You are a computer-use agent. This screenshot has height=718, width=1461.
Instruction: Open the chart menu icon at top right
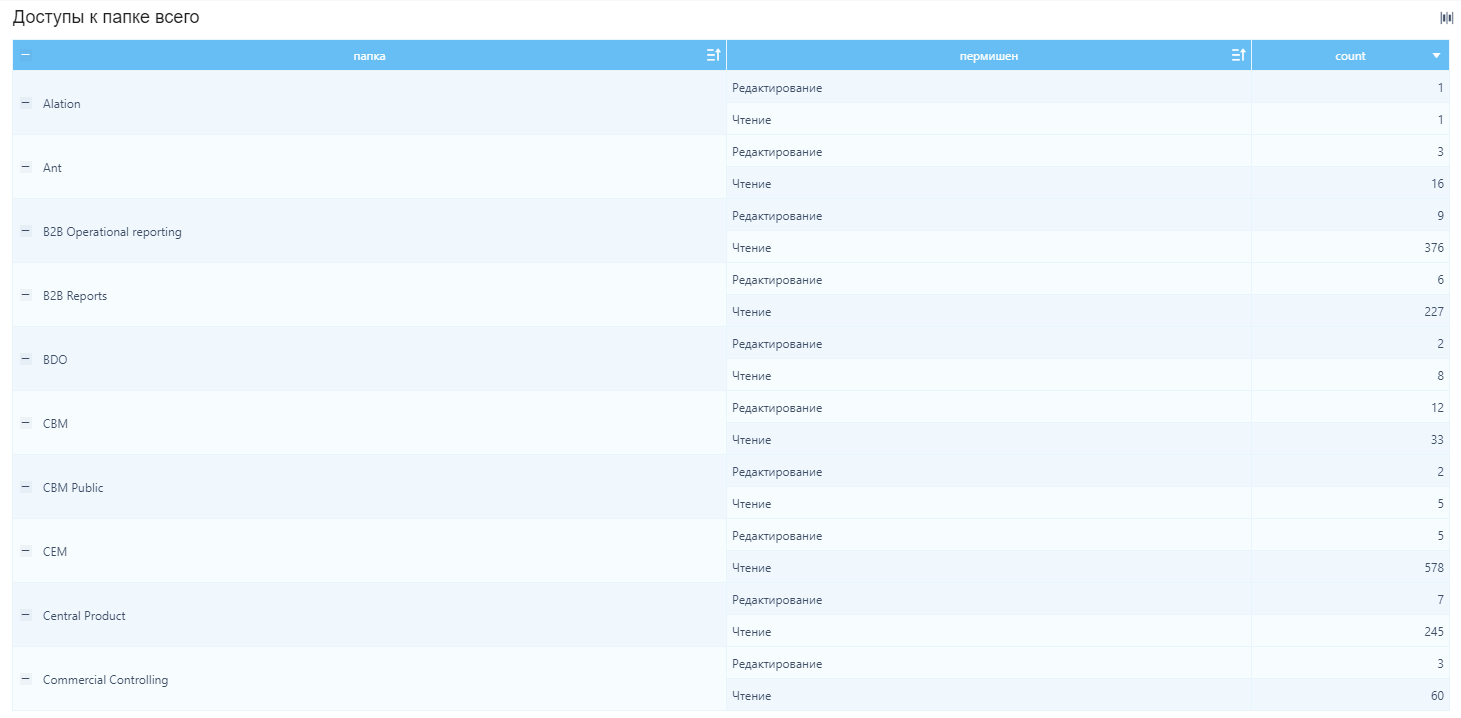click(1445, 17)
